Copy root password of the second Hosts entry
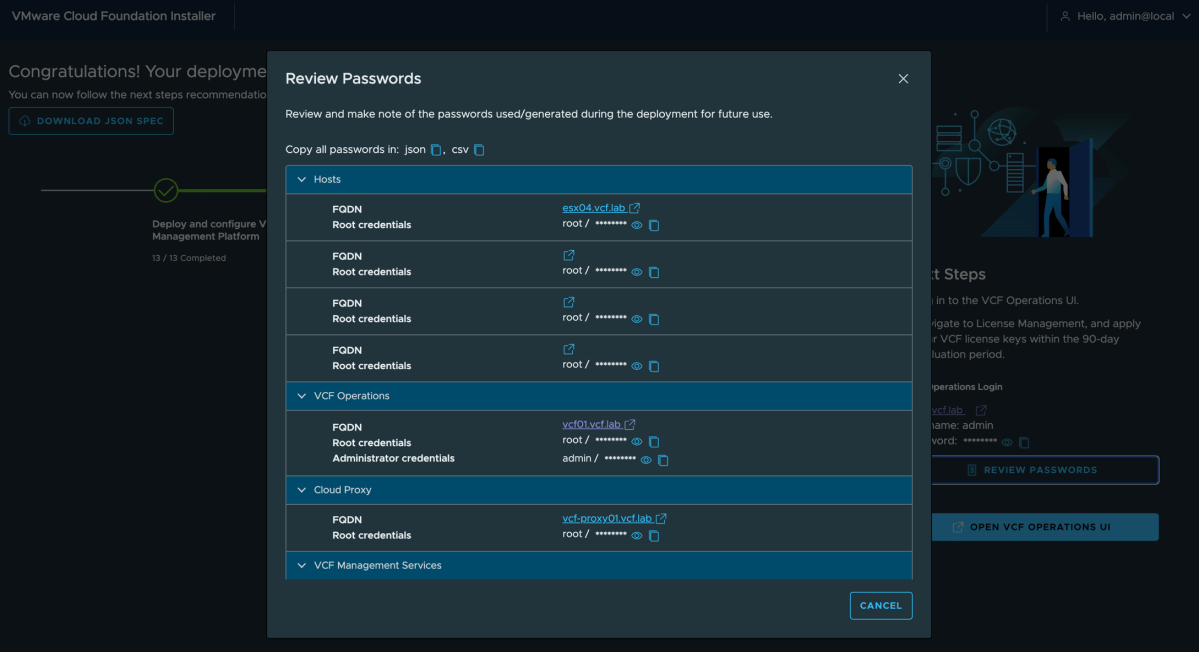1199x652 pixels. [654, 272]
